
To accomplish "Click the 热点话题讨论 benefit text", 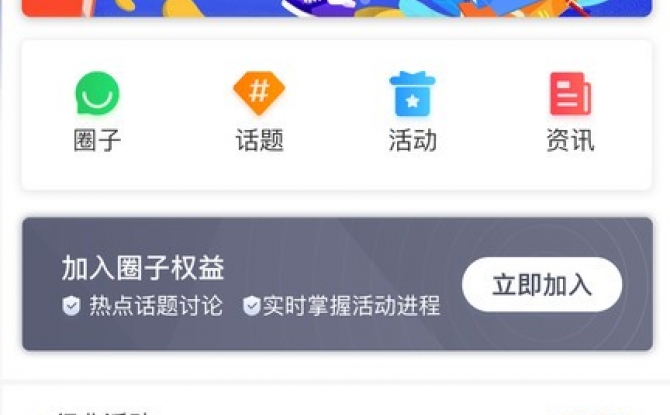I will coord(156,306).
